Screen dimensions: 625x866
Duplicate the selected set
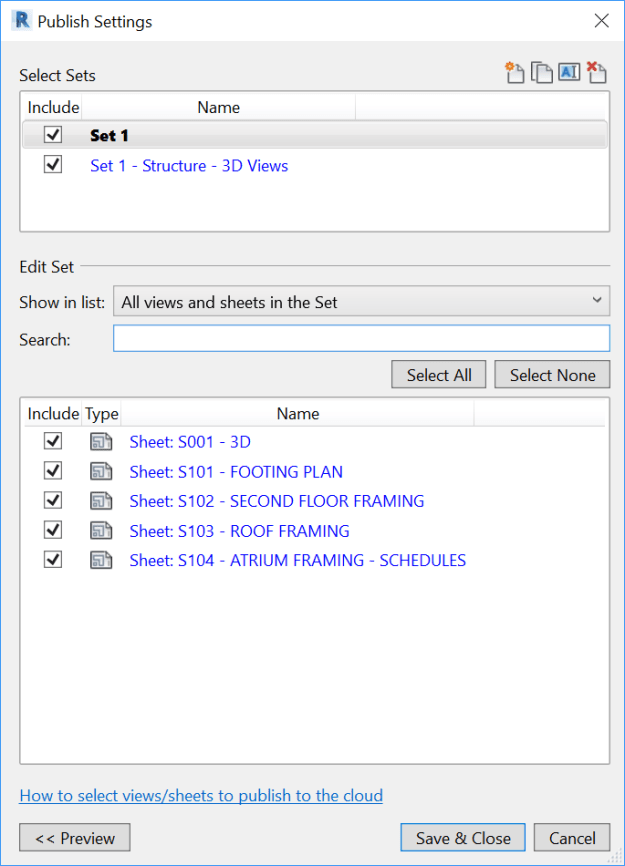click(541, 72)
